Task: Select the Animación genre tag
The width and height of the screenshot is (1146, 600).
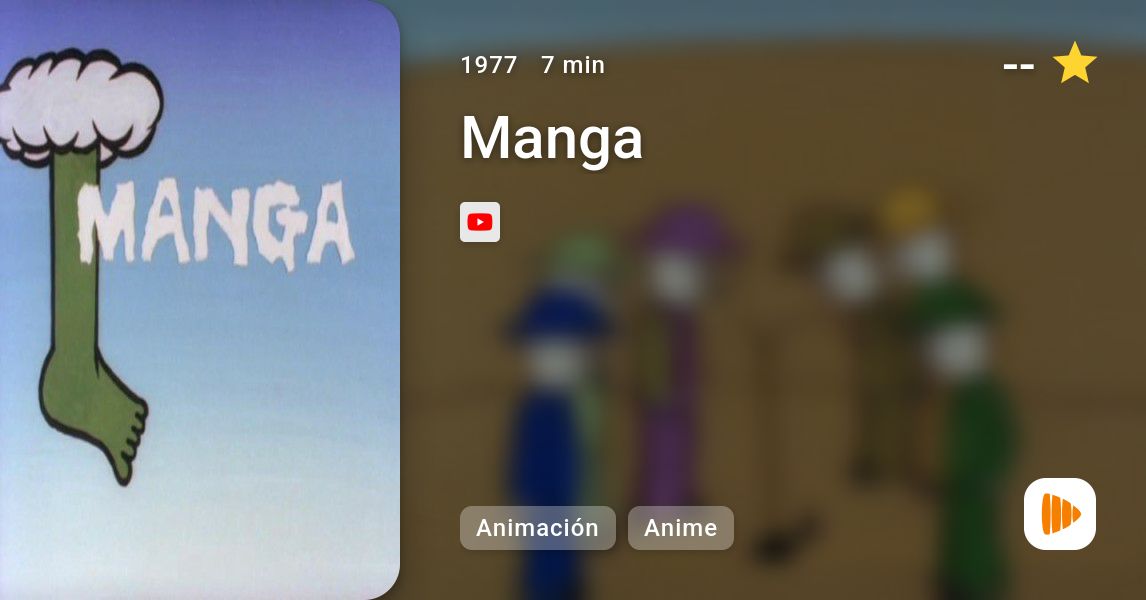Action: [537, 528]
